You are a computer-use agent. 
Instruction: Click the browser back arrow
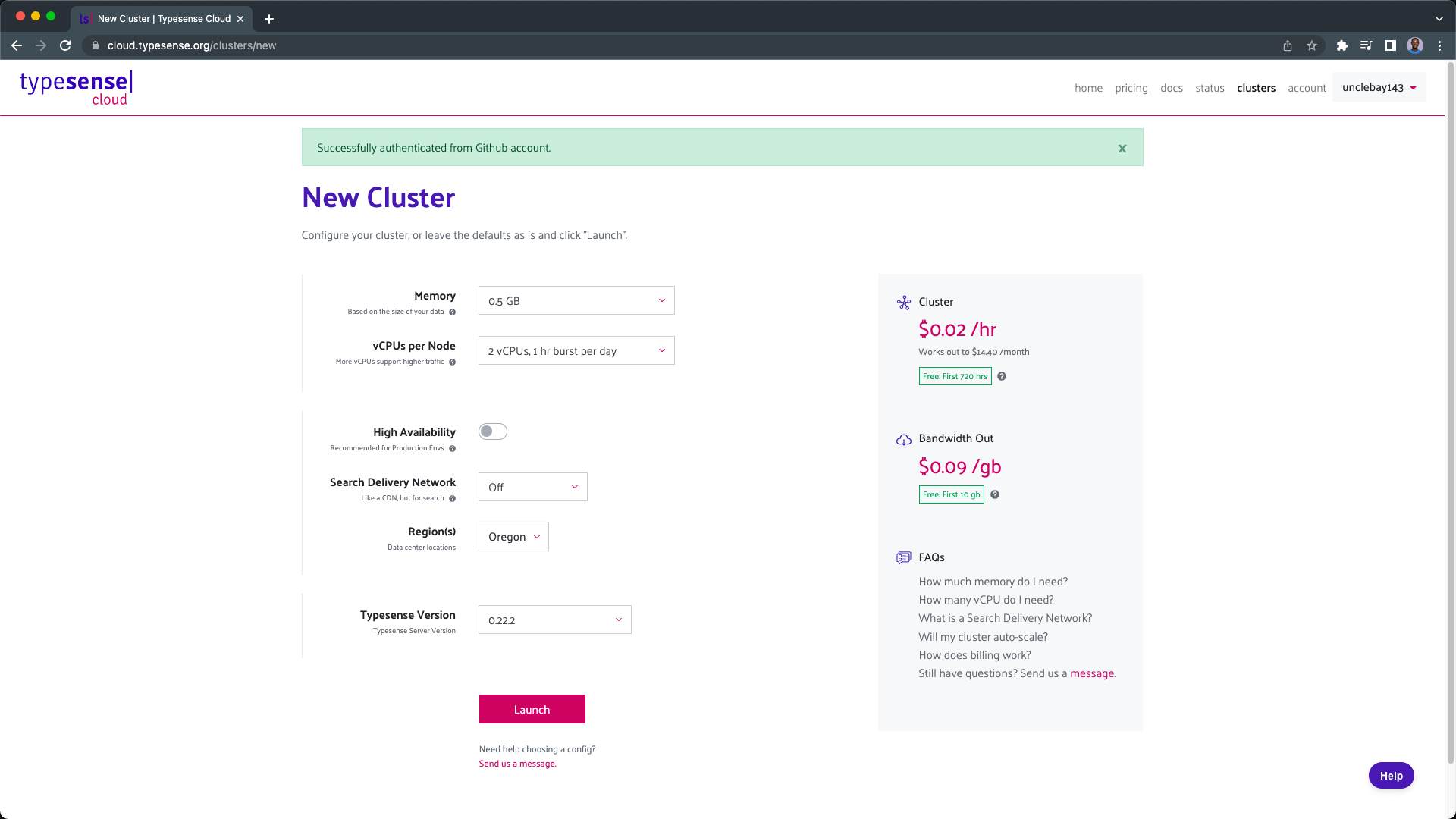coord(17,45)
